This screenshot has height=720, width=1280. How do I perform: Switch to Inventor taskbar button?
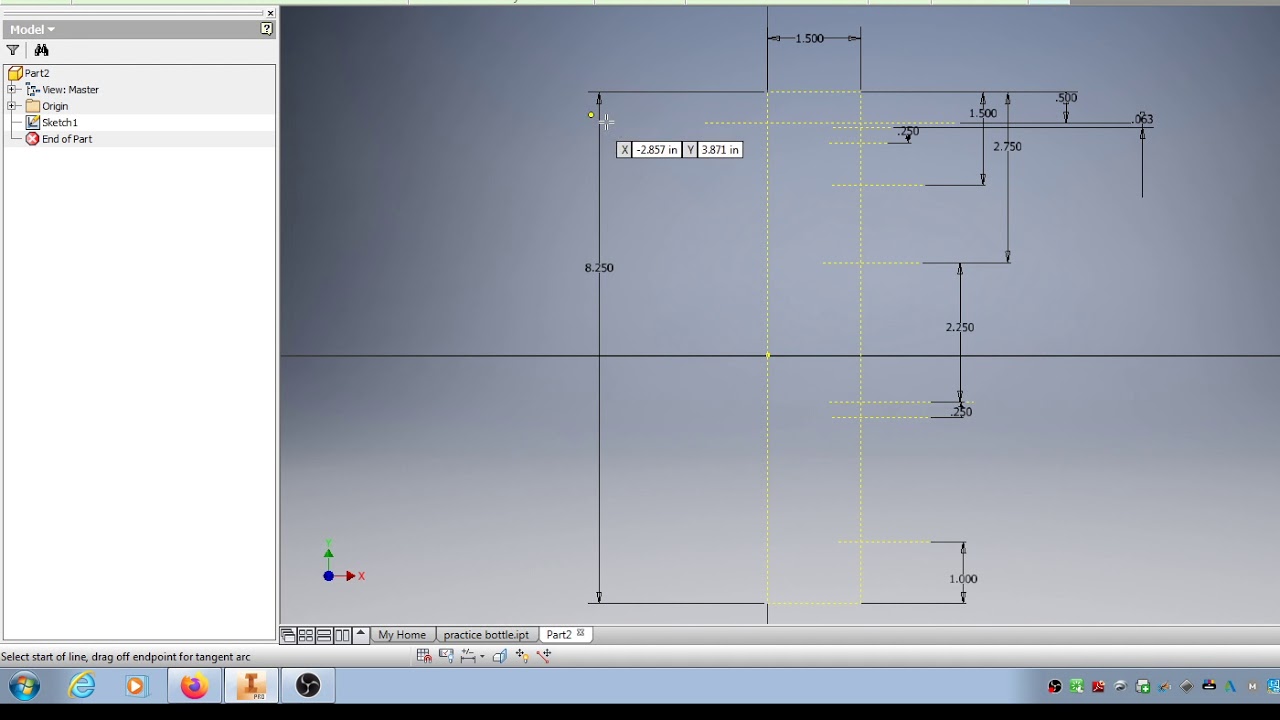(250, 686)
